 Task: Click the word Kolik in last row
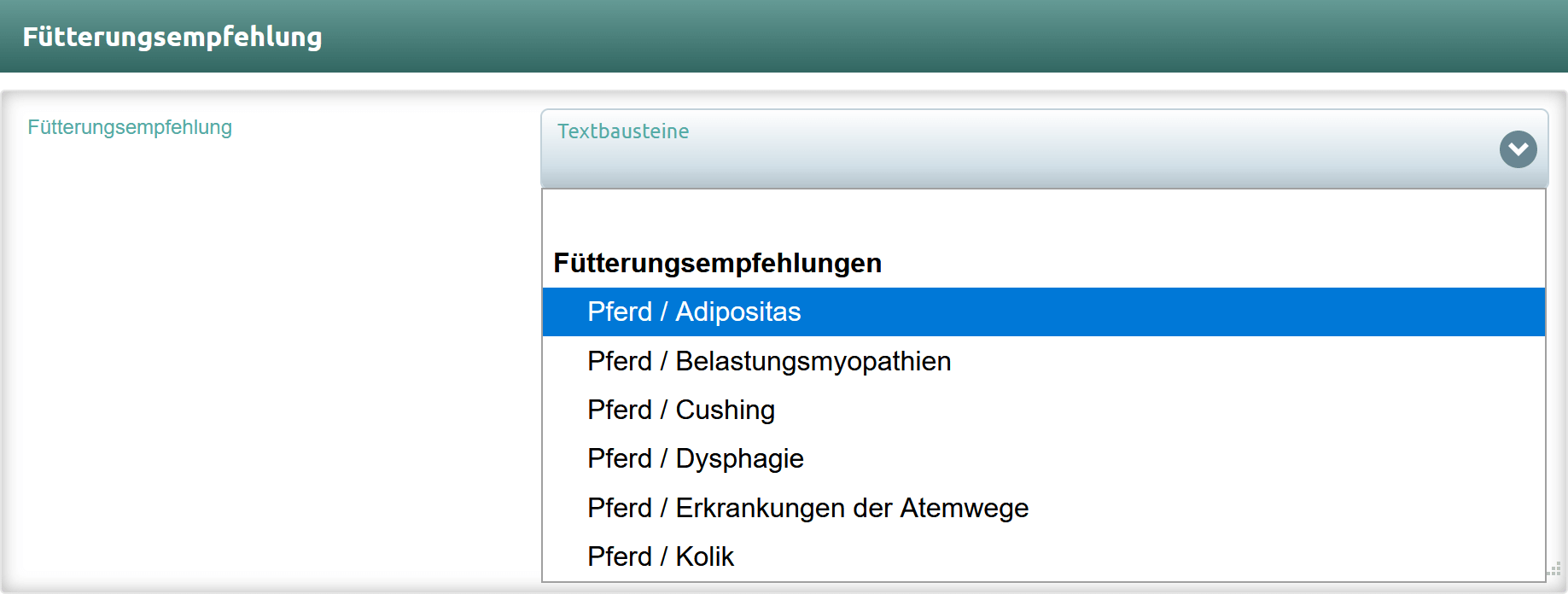[x=705, y=556]
